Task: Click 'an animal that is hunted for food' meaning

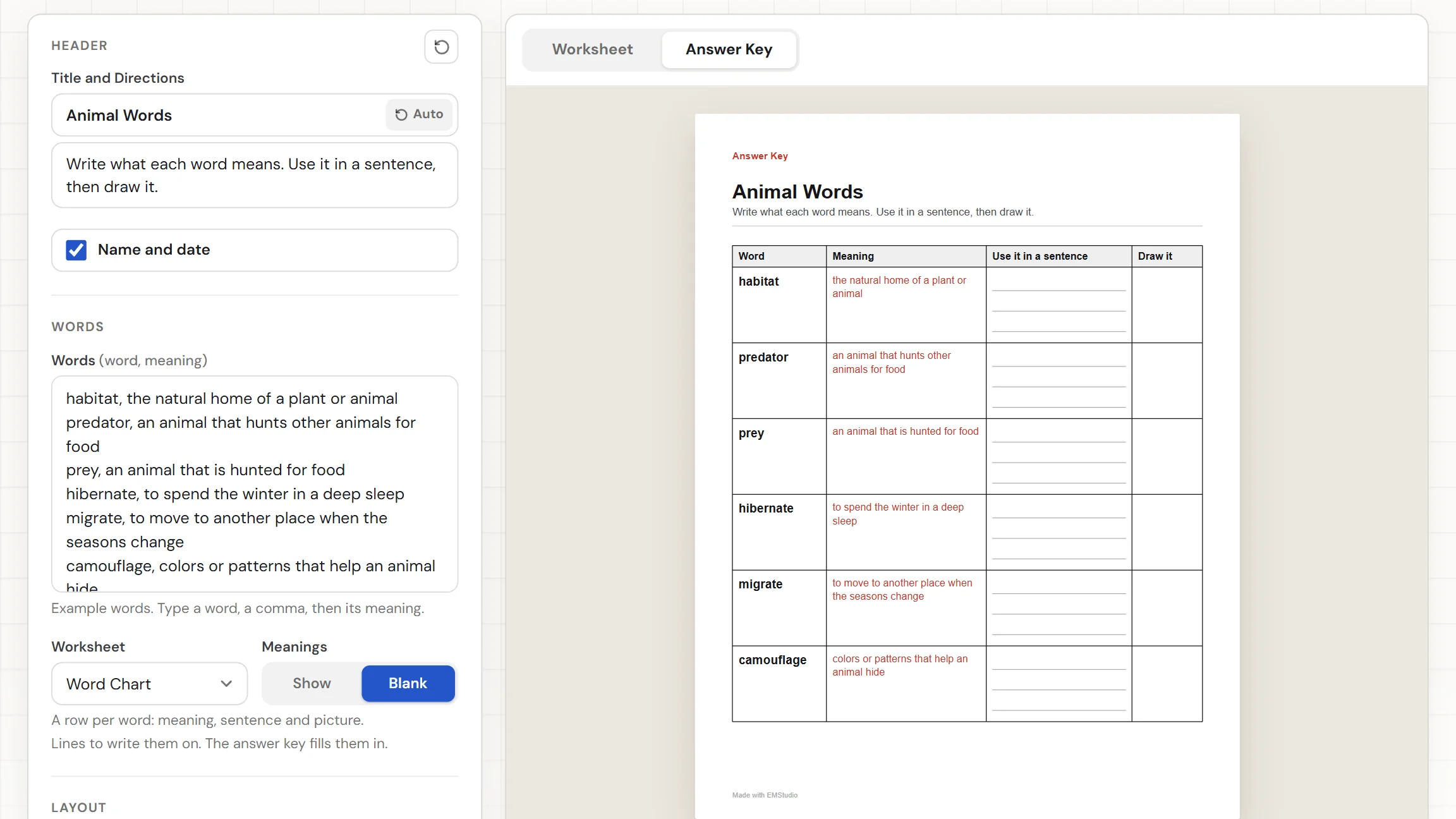Action: [x=905, y=431]
